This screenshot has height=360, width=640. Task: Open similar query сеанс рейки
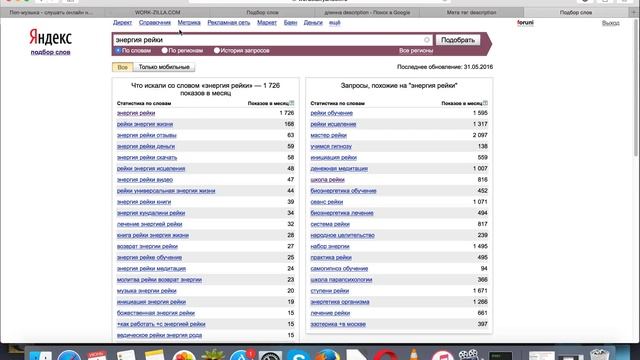tap(327, 202)
